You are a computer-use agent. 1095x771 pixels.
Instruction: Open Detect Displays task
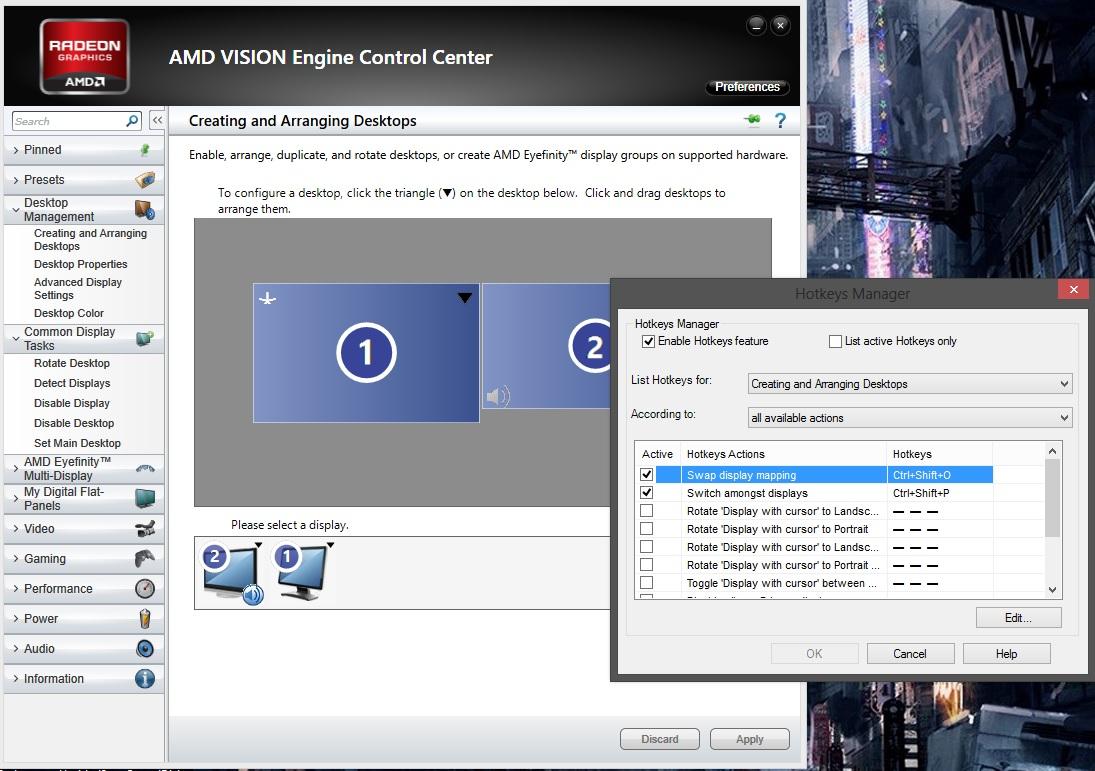(x=72, y=383)
